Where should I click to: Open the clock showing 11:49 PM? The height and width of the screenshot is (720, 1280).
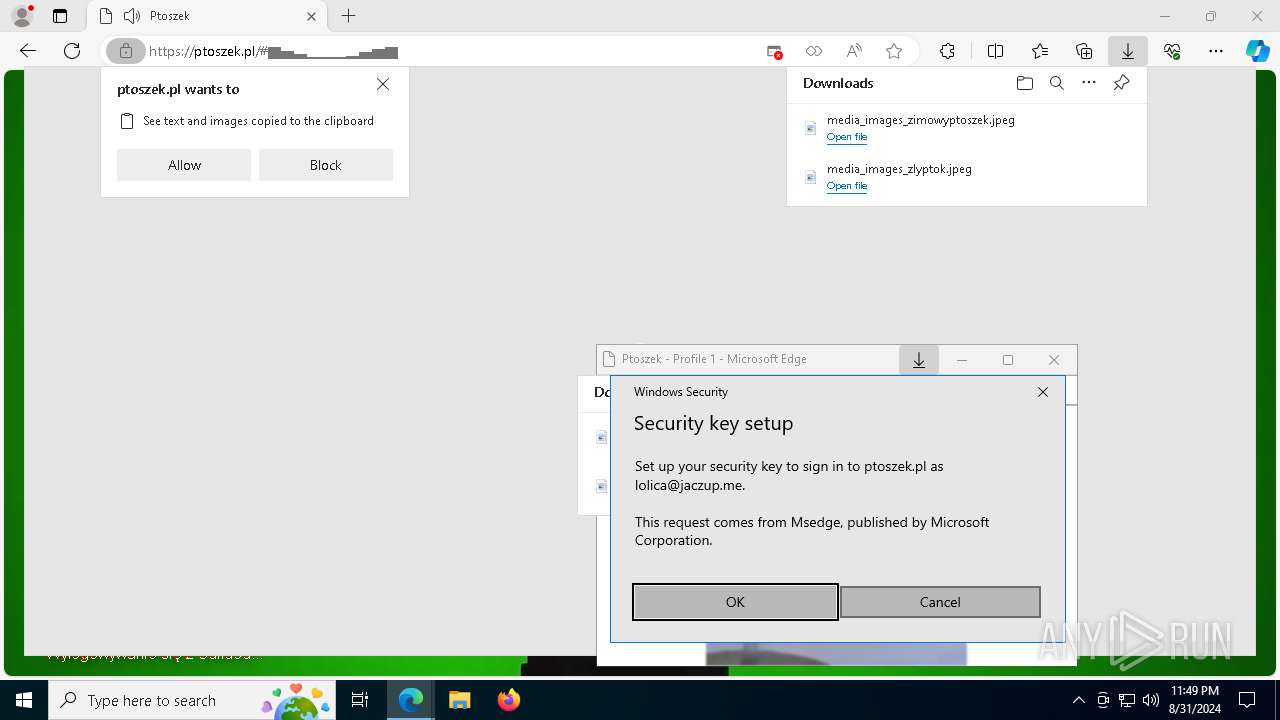click(x=1195, y=700)
